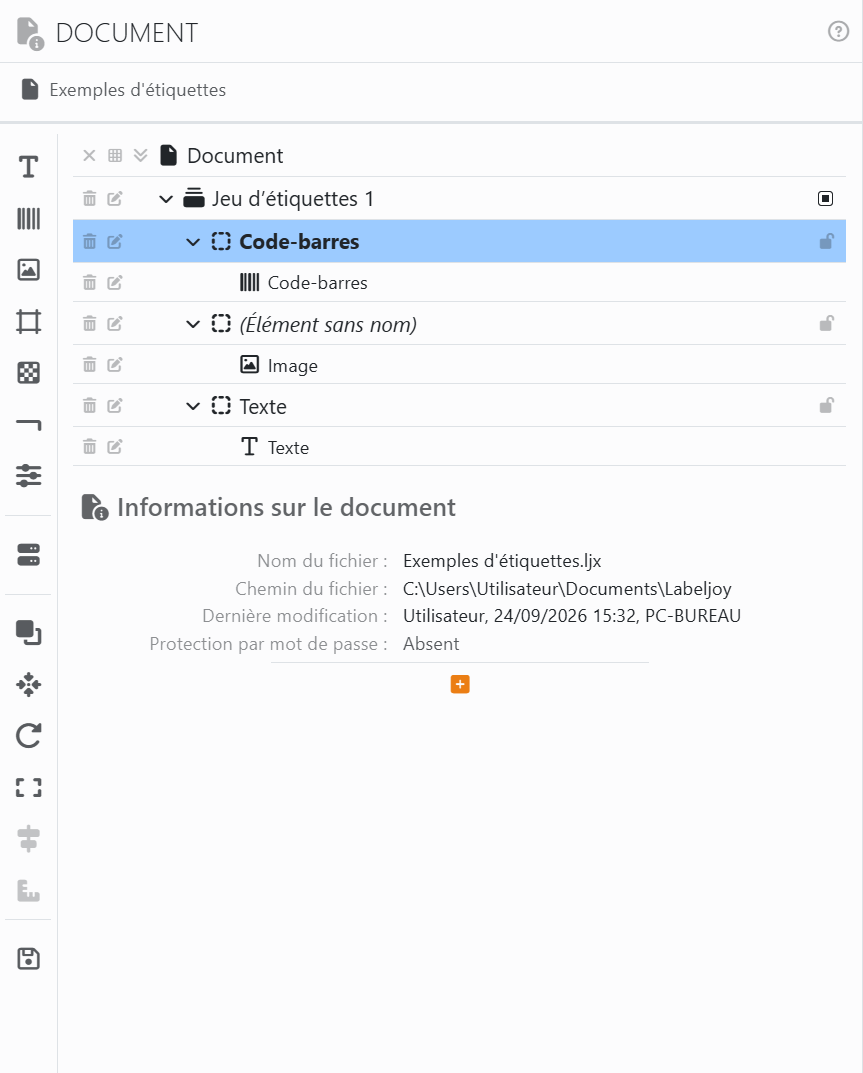This screenshot has height=1073, width=863.
Task: Click the overlapping squares arrange icon
Action: point(28,632)
